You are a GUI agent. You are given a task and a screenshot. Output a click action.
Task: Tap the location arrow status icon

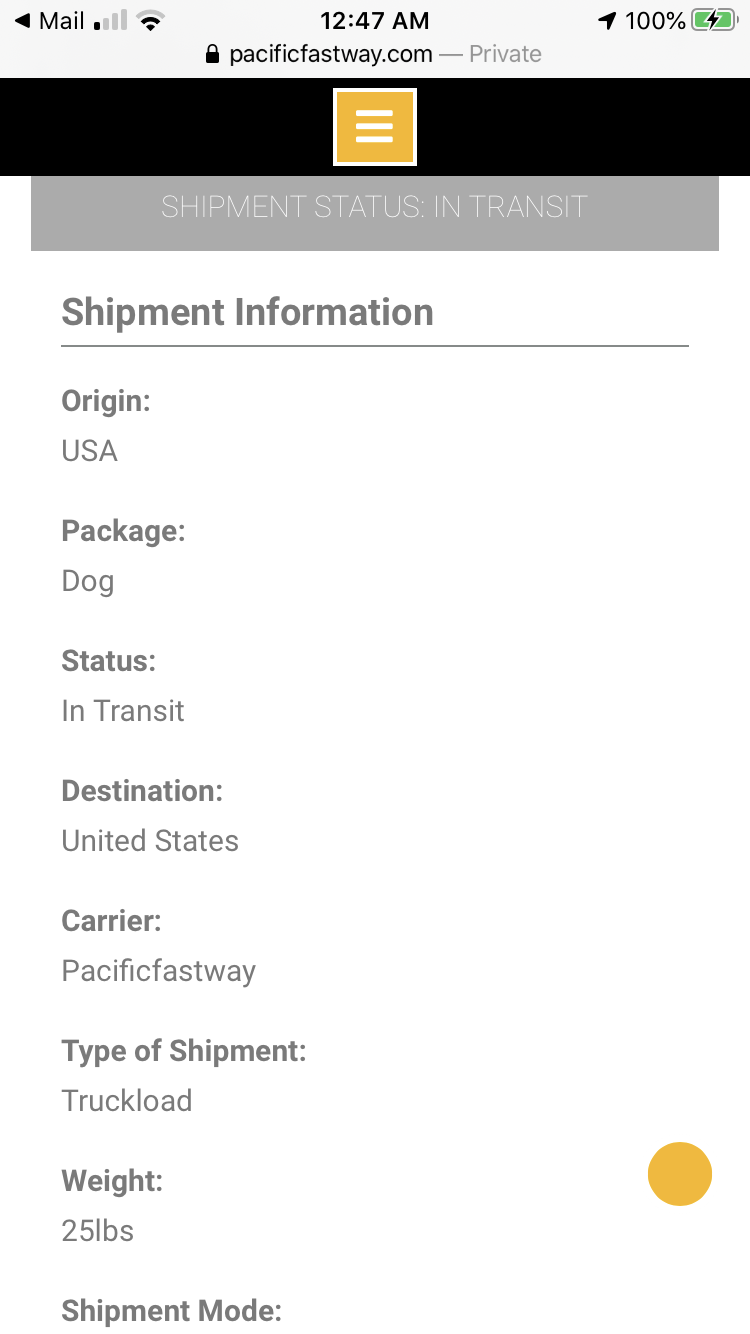607,21
